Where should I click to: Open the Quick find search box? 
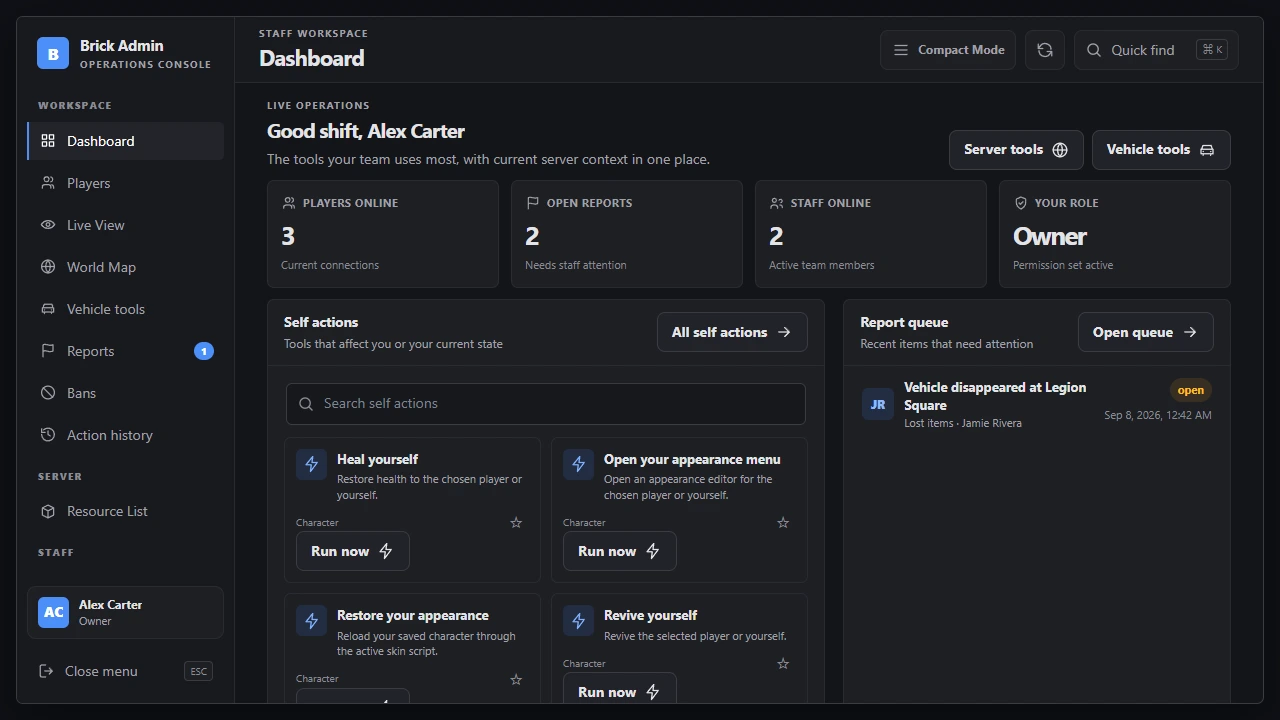click(1156, 50)
